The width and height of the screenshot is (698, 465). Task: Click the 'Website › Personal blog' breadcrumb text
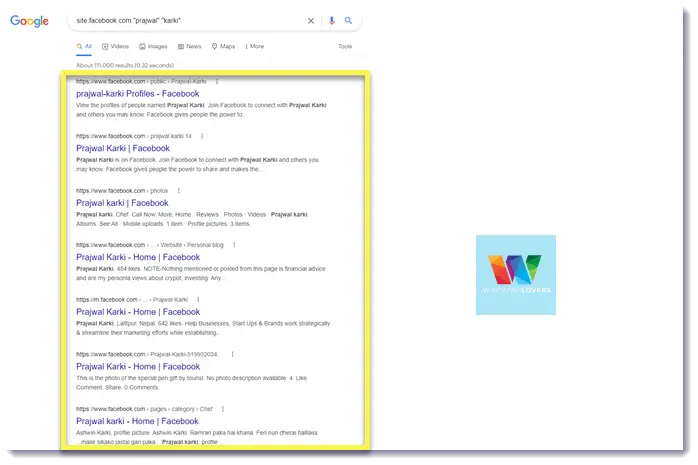[192, 245]
